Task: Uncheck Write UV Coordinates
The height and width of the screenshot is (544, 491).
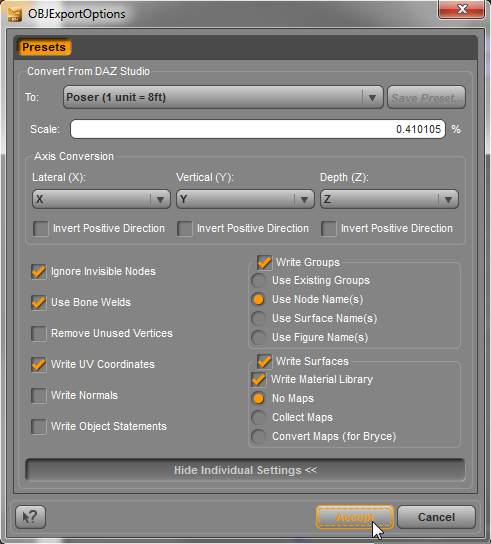Action: click(x=39, y=365)
